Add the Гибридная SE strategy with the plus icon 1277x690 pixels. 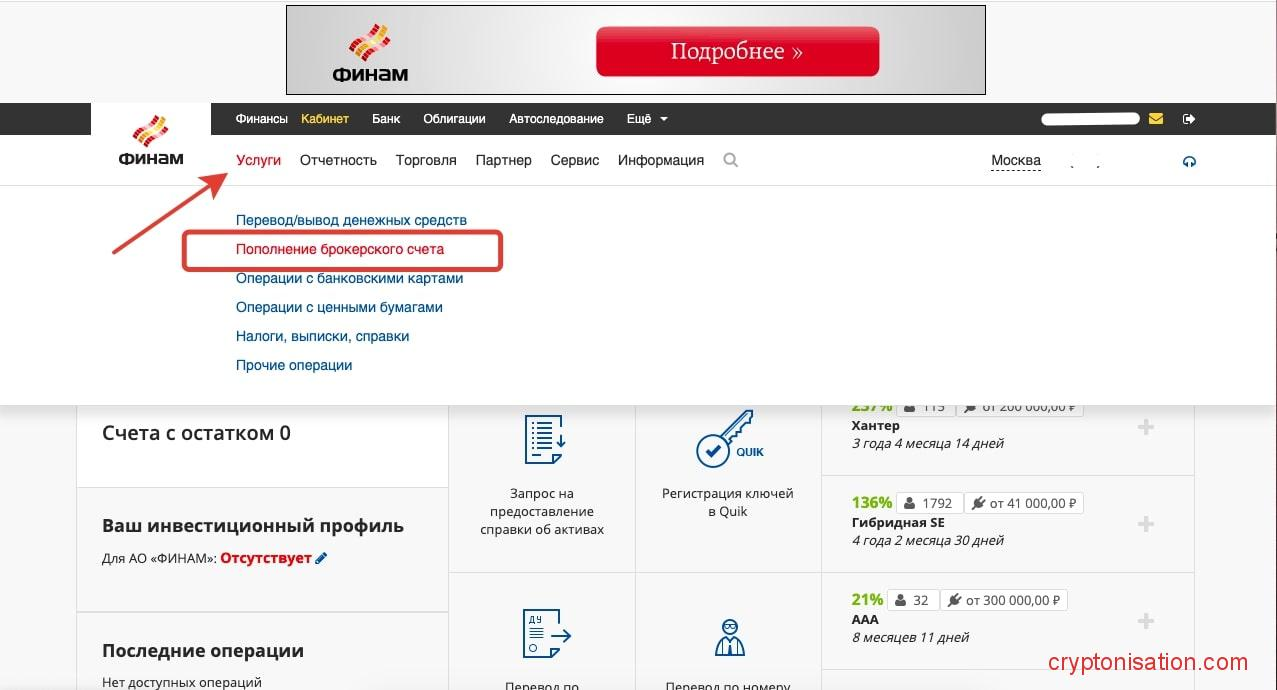1148,523
